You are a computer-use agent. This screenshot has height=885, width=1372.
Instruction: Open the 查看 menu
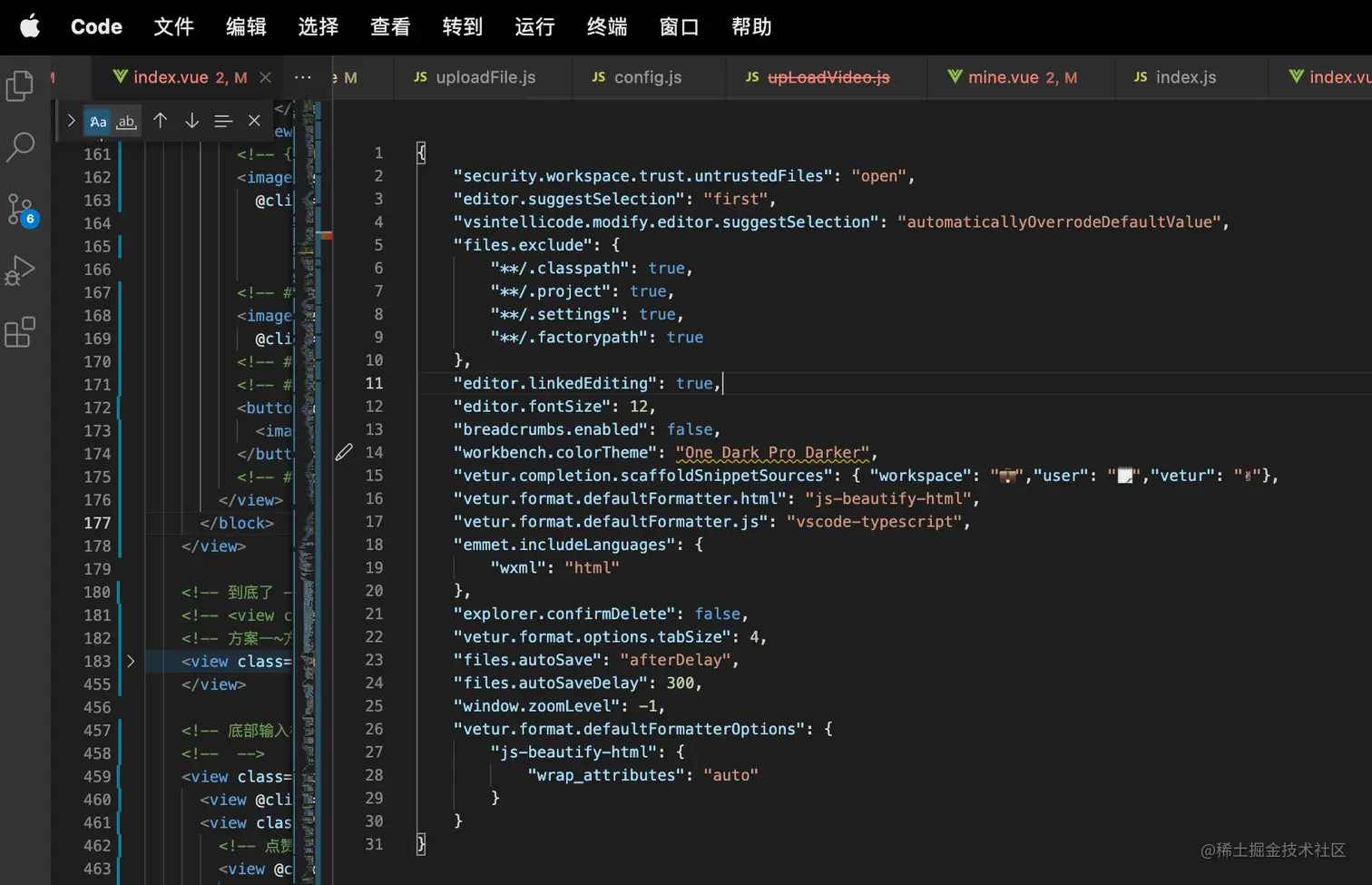(x=390, y=26)
